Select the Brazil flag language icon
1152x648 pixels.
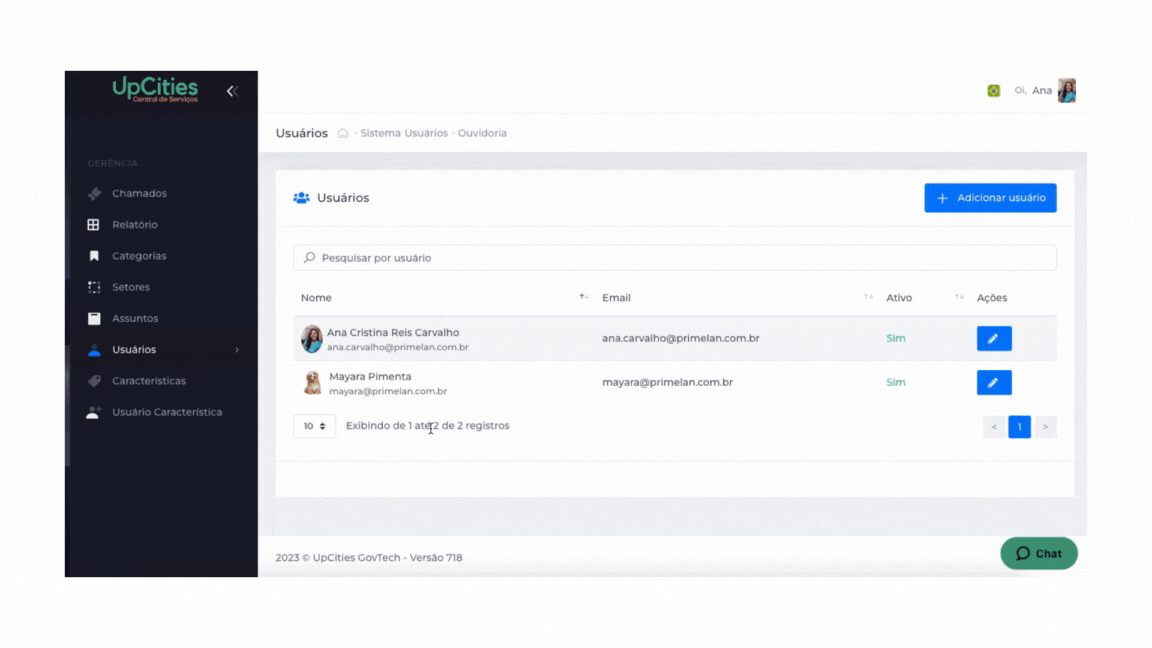point(993,90)
